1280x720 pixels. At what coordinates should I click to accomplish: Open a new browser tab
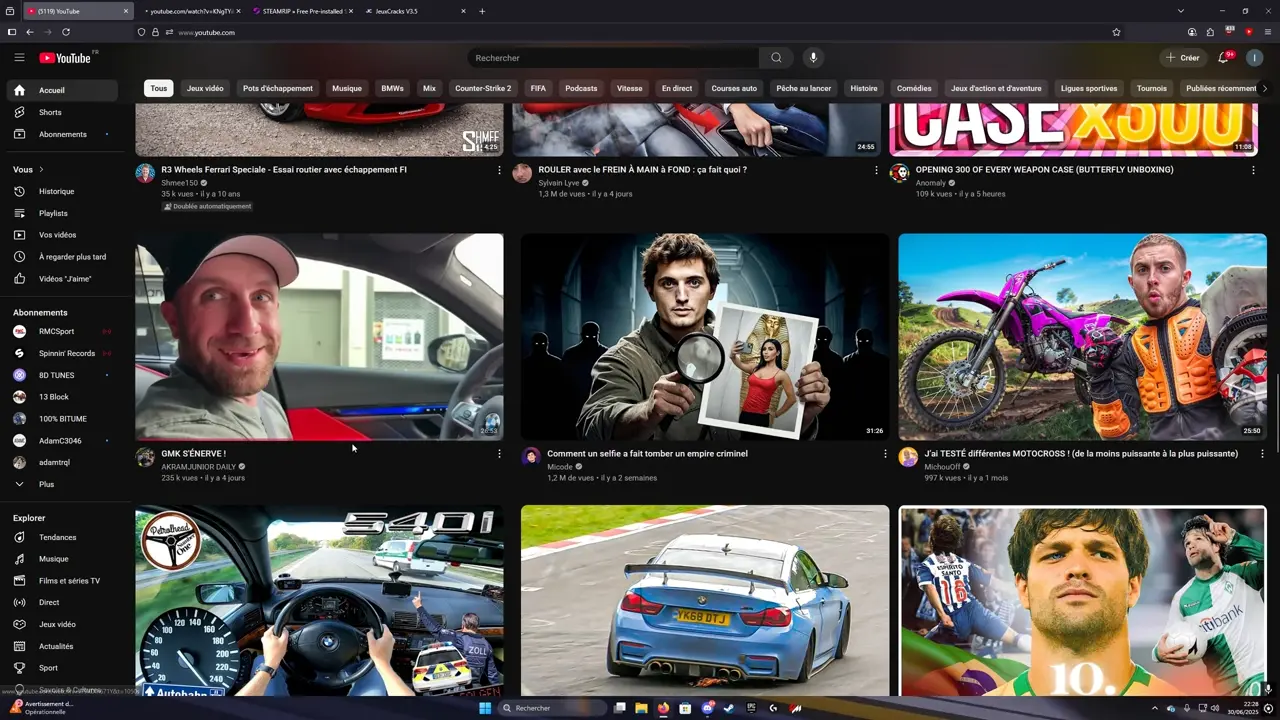pos(482,11)
